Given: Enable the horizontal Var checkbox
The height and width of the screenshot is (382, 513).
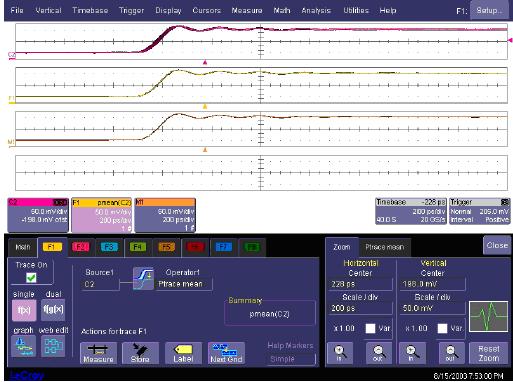Looking at the screenshot, I should [x=370, y=328].
